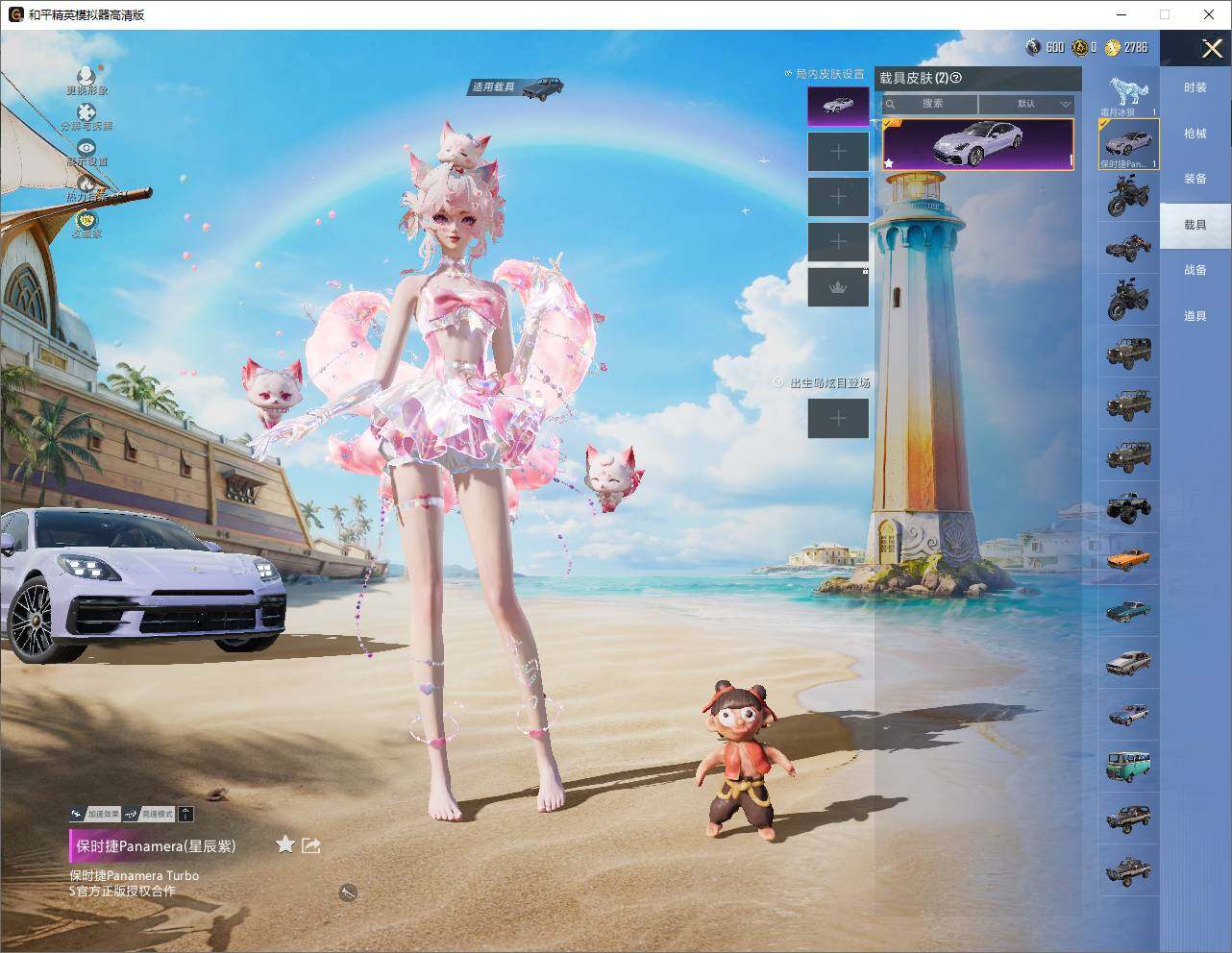The width and height of the screenshot is (1232, 953).
Task: Switch to the 时装 outfits tab
Action: click(x=1195, y=87)
